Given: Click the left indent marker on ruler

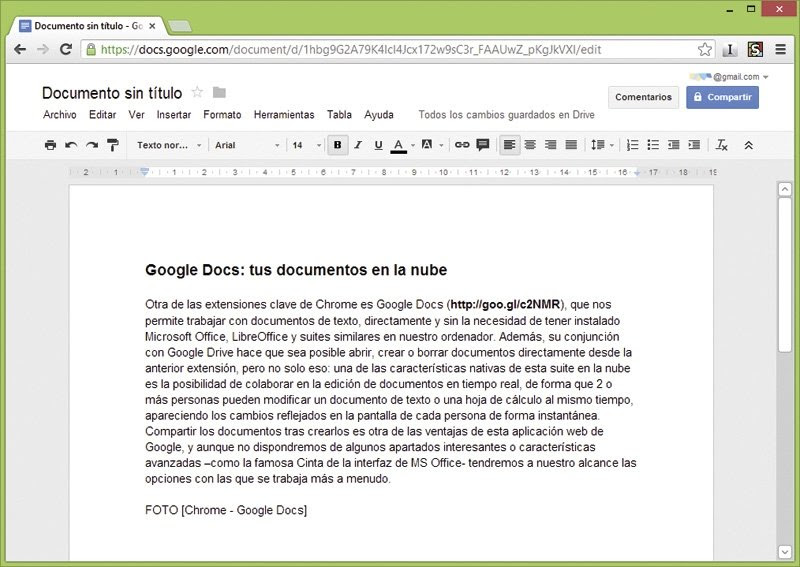Looking at the screenshot, I should click(145, 172).
